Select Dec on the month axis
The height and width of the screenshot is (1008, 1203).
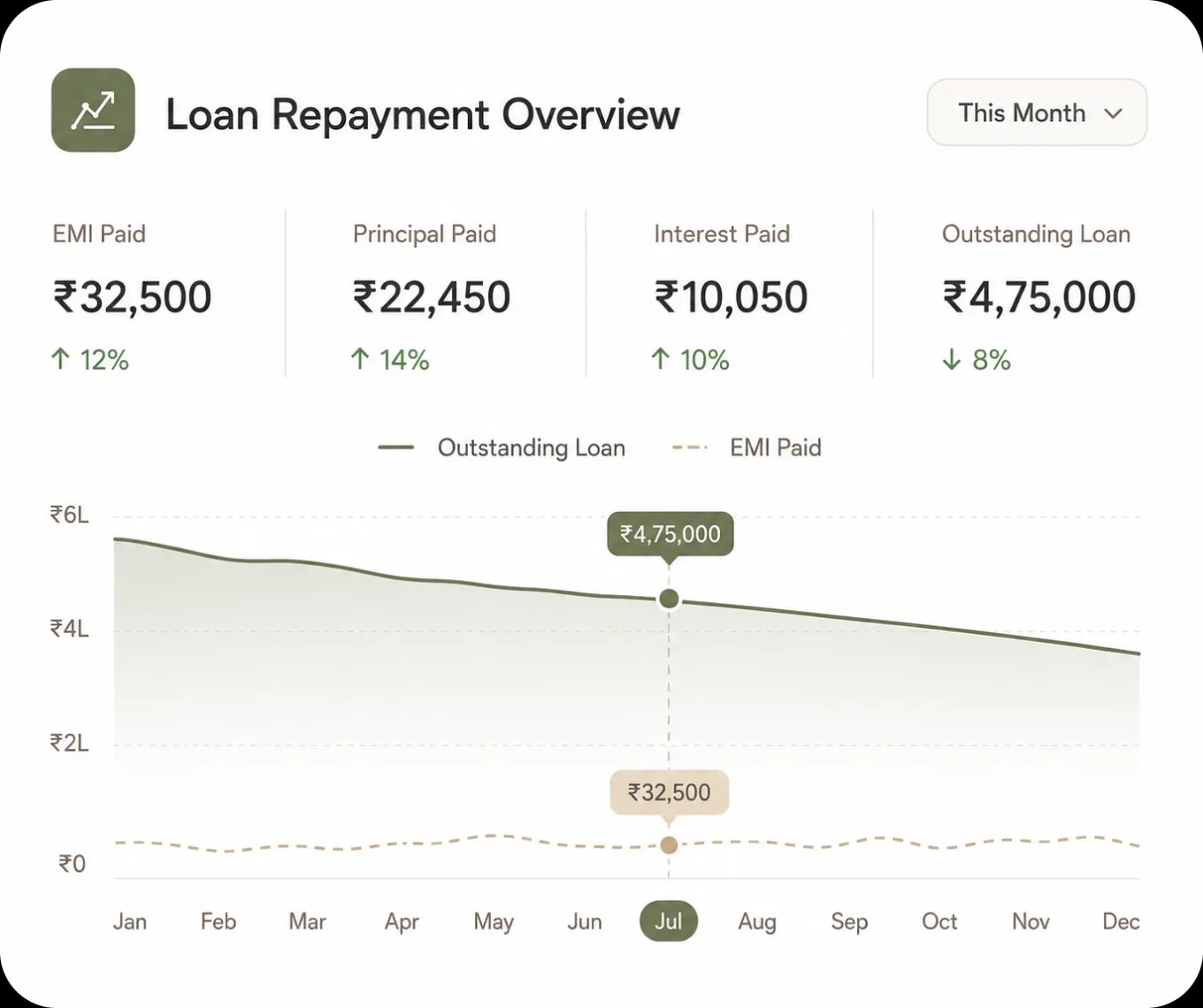[1121, 921]
